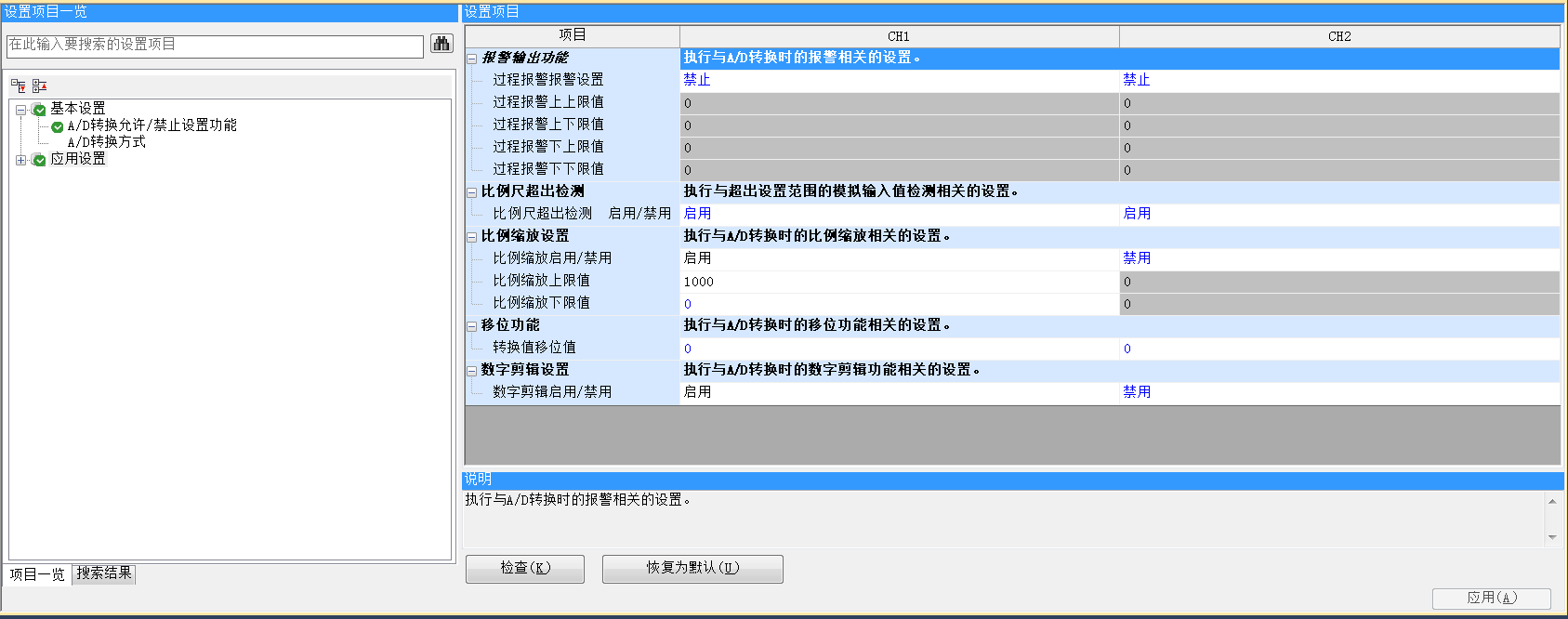Collapse the 数字剪辑设置 section
Screen dimensions: 1568x619
(x=471, y=371)
